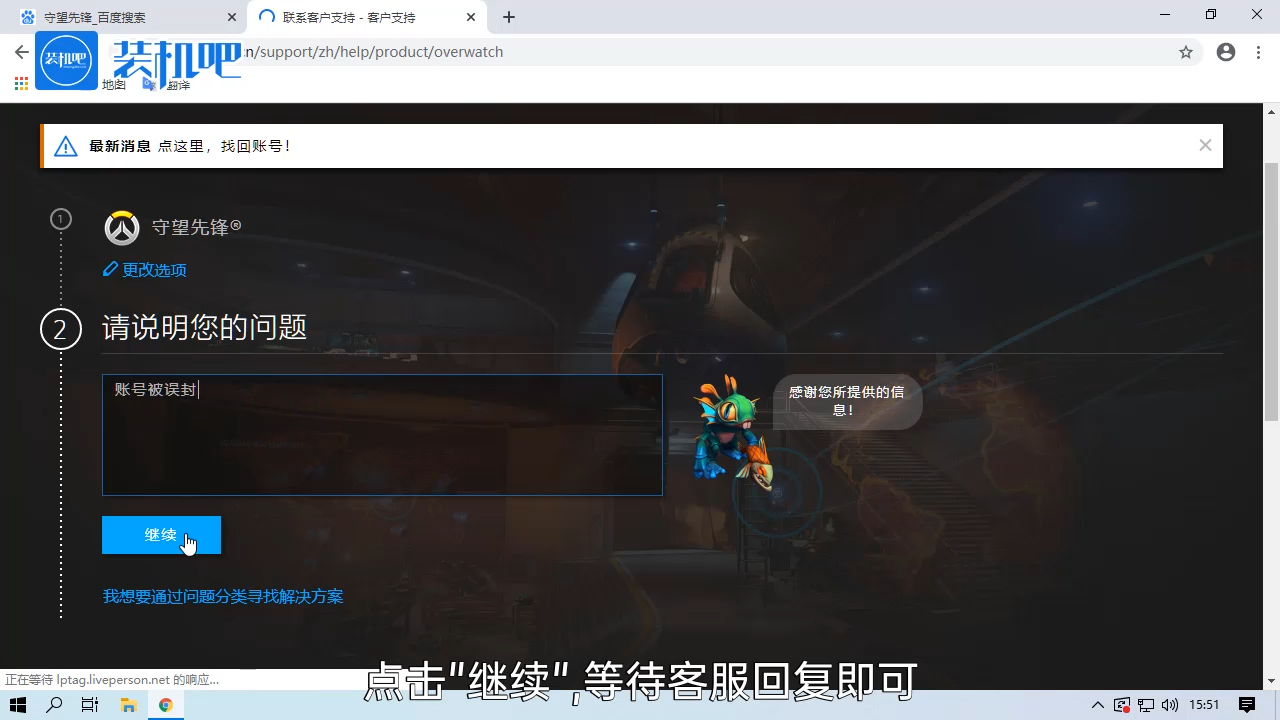
Task: Open the 我想要通过问题分类寻找解决方案 link
Action: (223, 596)
